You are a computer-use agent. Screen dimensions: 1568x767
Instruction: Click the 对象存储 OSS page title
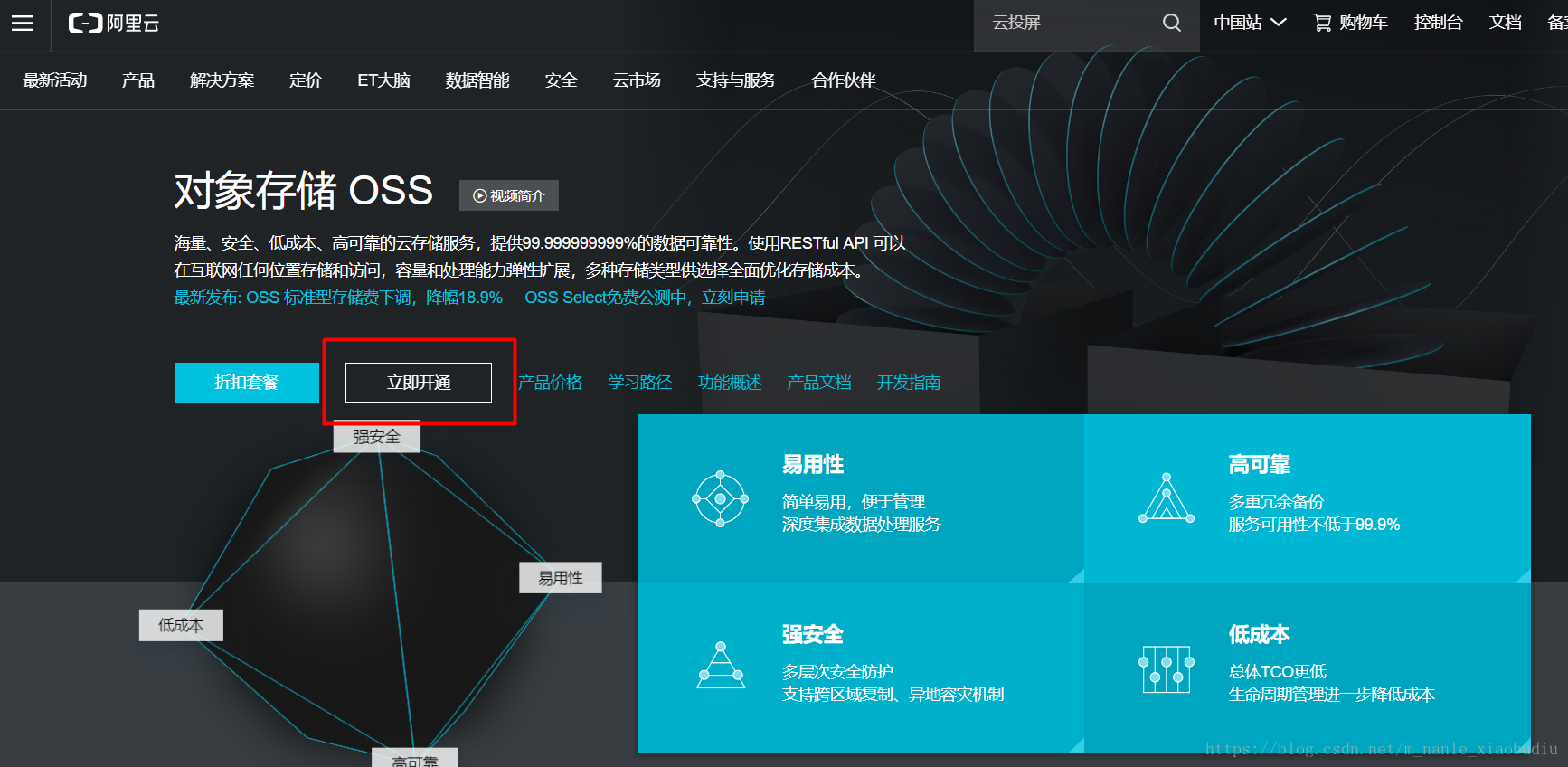tap(304, 191)
